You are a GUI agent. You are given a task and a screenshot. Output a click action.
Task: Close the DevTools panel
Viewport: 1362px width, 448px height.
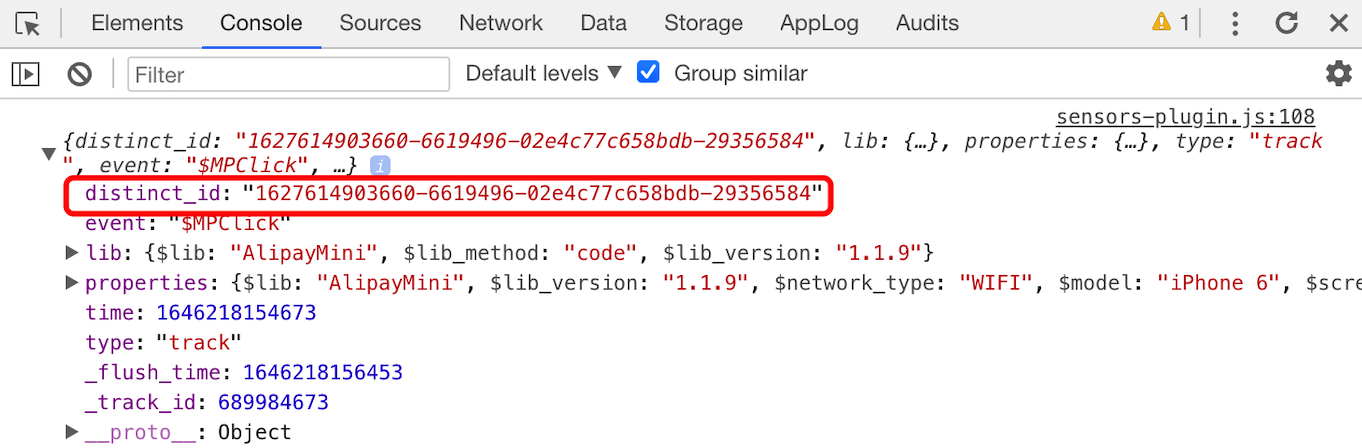point(1338,23)
